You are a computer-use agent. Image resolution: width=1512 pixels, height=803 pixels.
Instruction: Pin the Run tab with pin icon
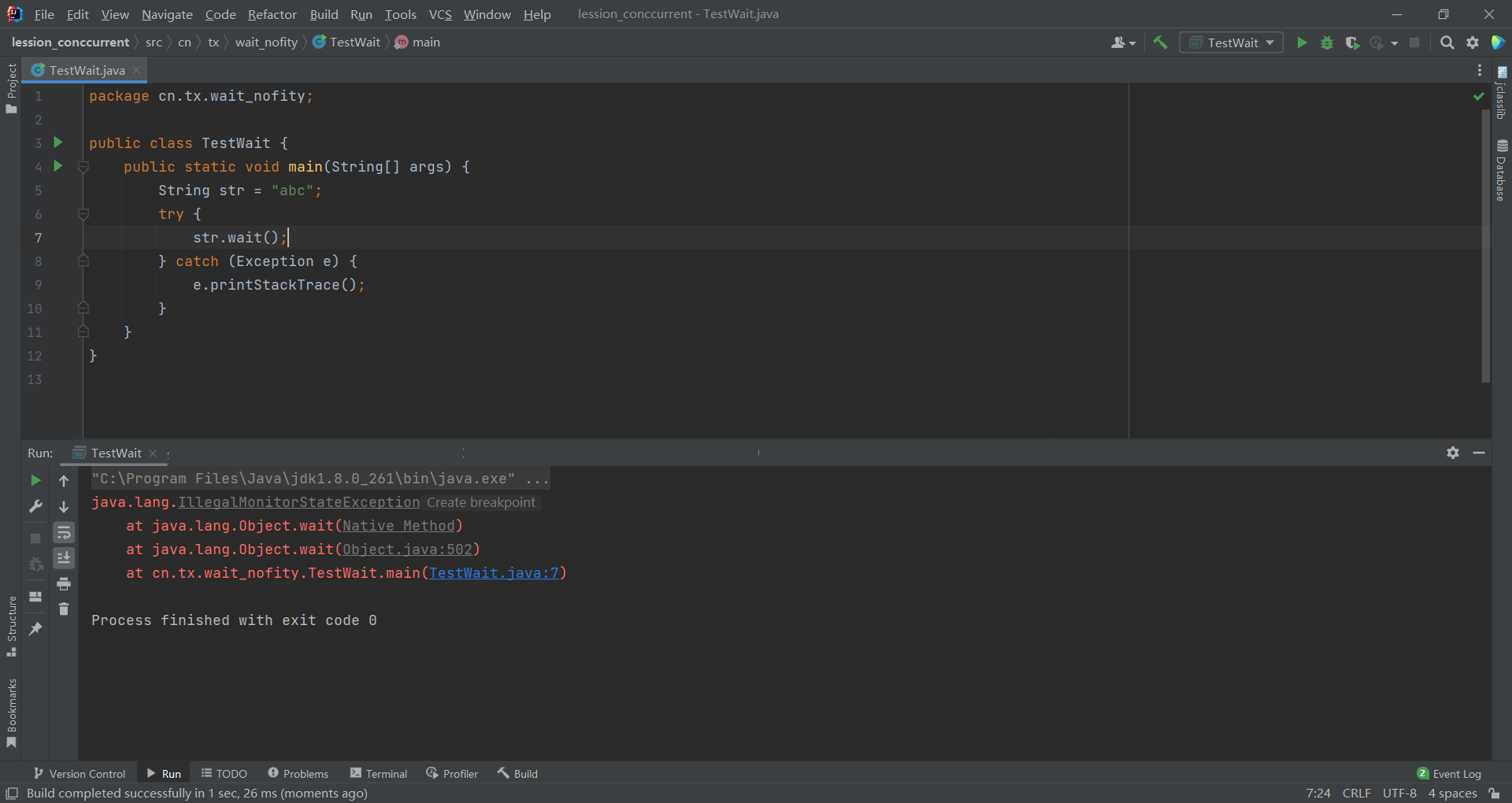(x=35, y=629)
